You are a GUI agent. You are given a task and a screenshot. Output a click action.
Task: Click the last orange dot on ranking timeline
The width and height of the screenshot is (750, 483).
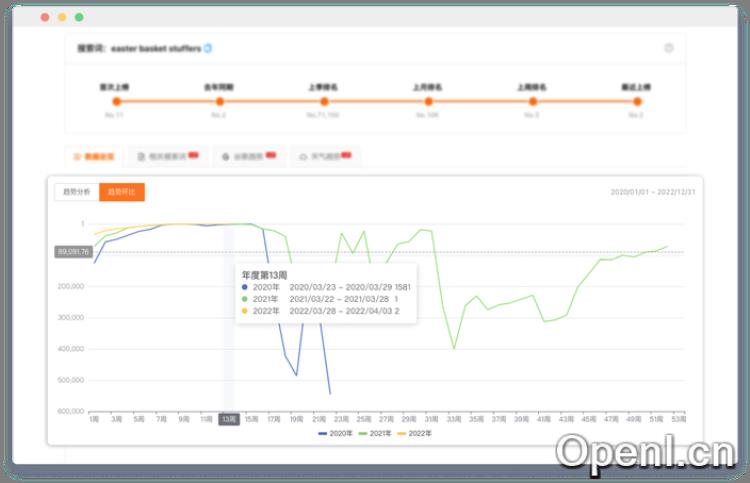pos(636,101)
